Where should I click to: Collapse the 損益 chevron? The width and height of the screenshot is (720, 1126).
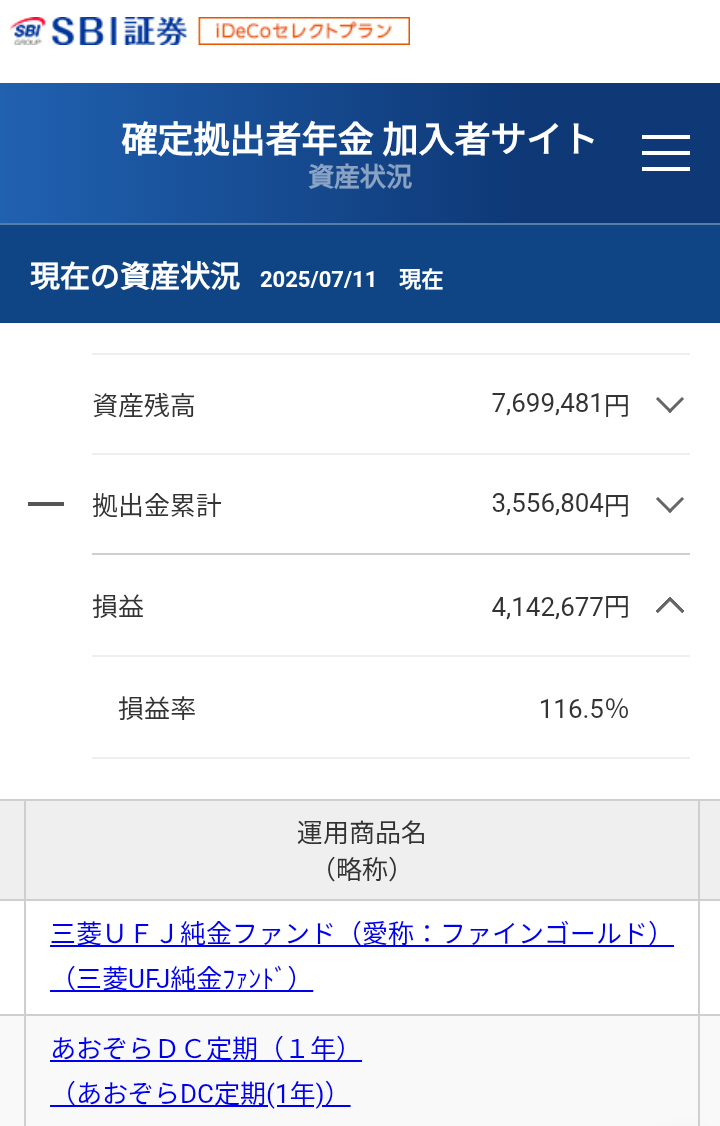(x=670, y=606)
